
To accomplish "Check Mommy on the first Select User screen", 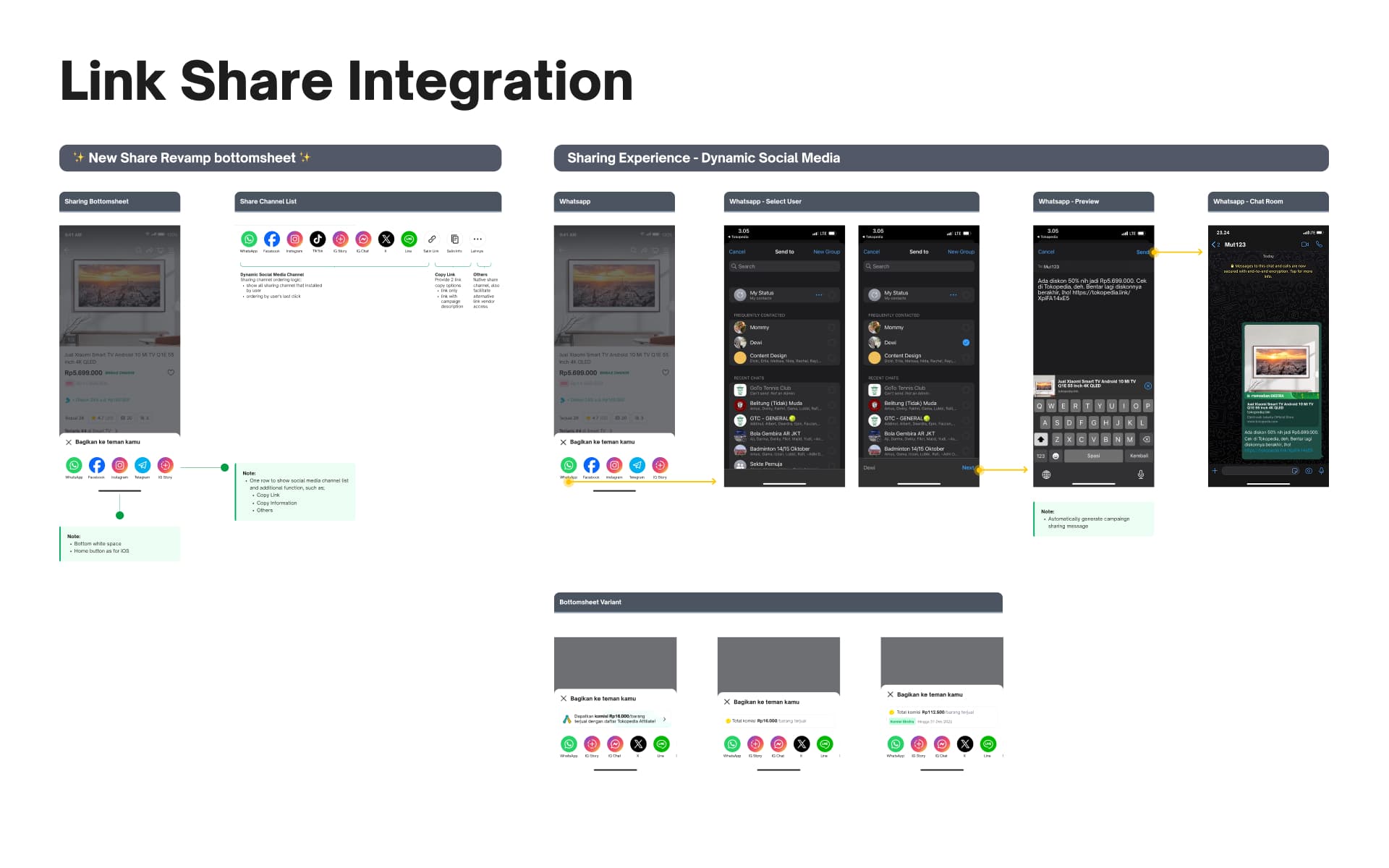I will pos(832,328).
